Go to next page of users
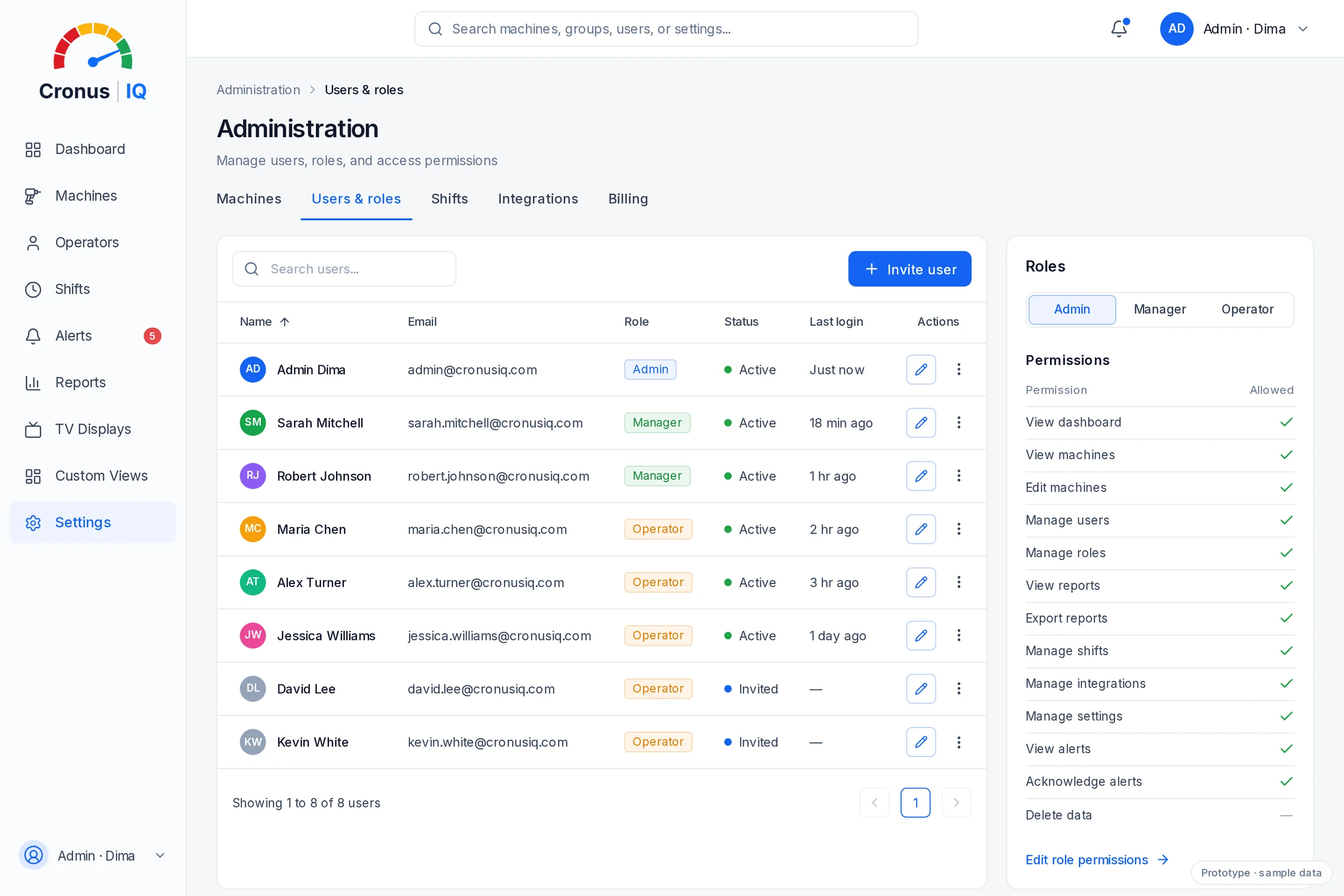Image resolution: width=1344 pixels, height=896 pixels. pyautogui.click(x=956, y=803)
